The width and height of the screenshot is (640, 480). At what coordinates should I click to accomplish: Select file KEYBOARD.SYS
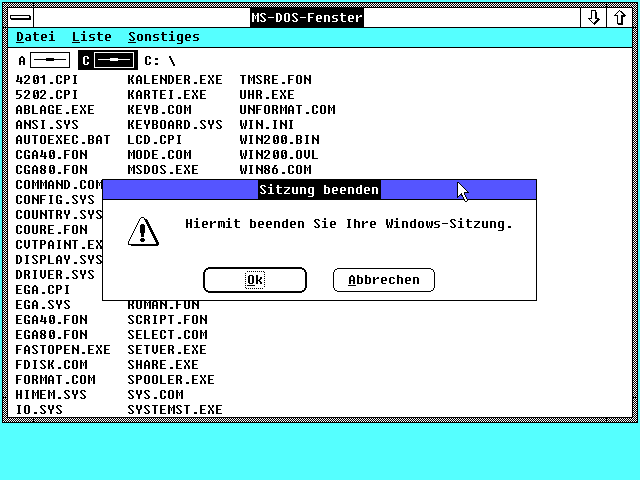tap(175, 124)
